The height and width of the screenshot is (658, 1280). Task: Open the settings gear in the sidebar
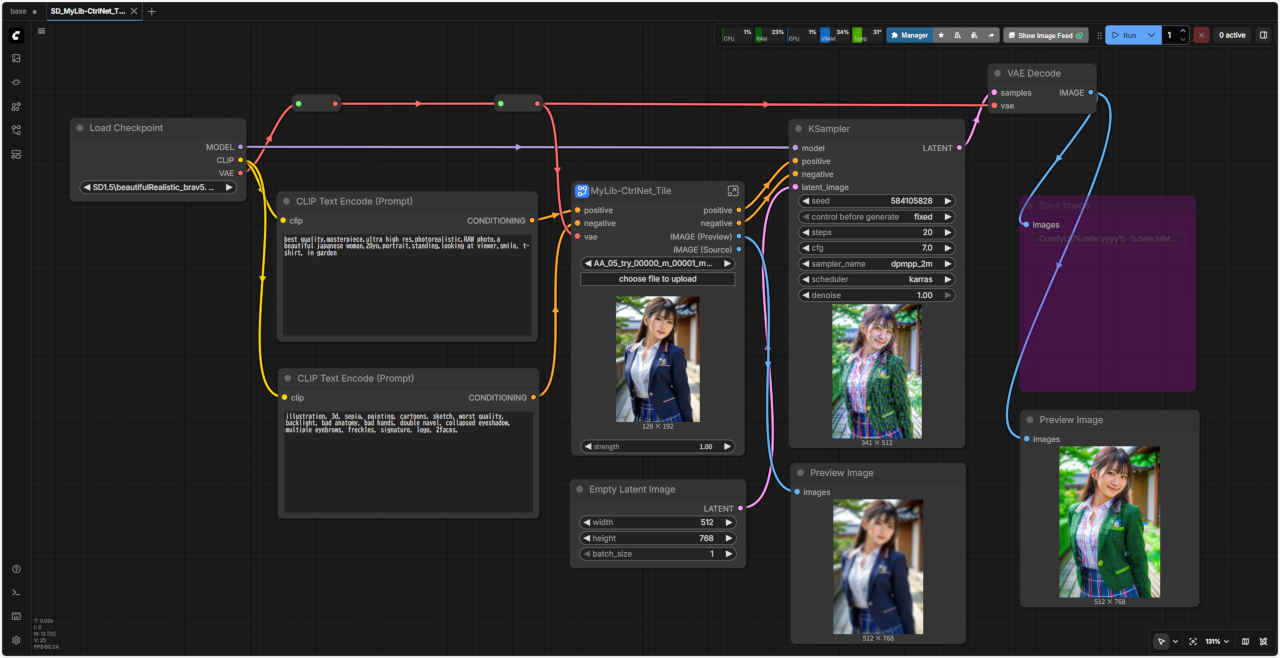click(x=16, y=640)
